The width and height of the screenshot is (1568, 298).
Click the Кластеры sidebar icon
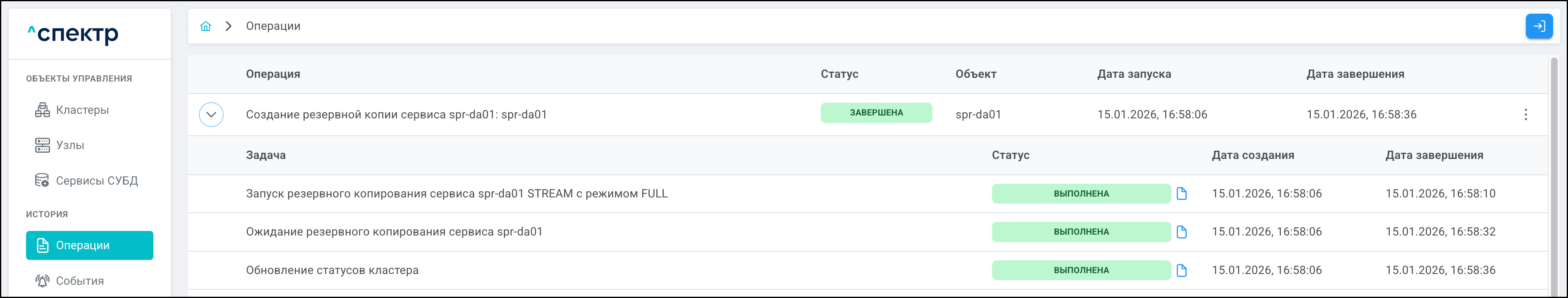[42, 111]
